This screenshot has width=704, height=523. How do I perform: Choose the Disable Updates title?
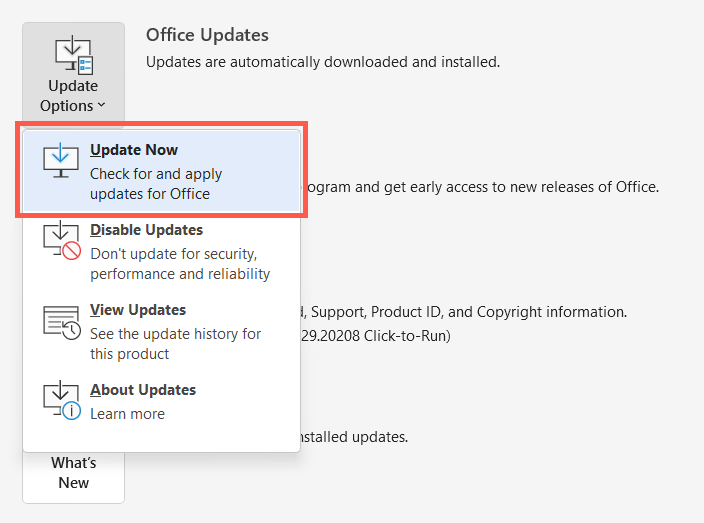click(146, 230)
